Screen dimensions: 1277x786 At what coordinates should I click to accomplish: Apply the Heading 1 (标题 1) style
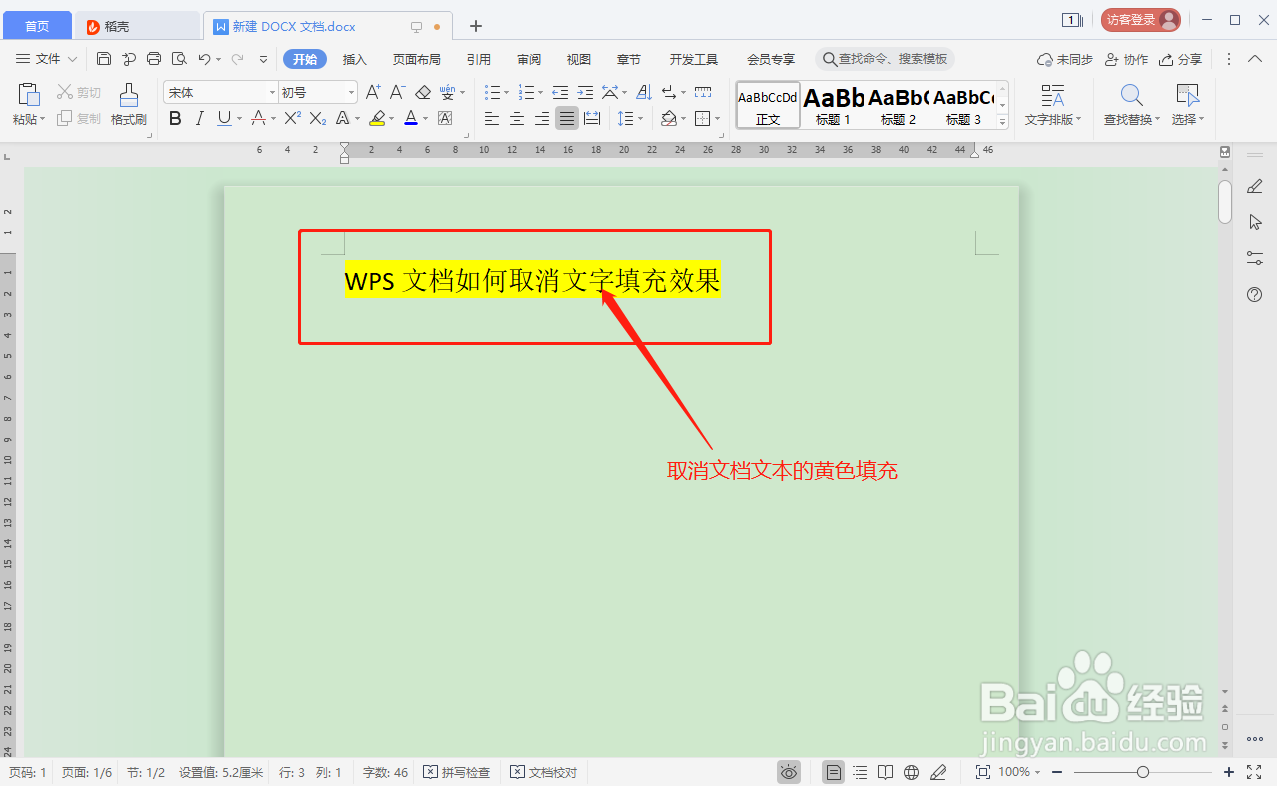[833, 106]
